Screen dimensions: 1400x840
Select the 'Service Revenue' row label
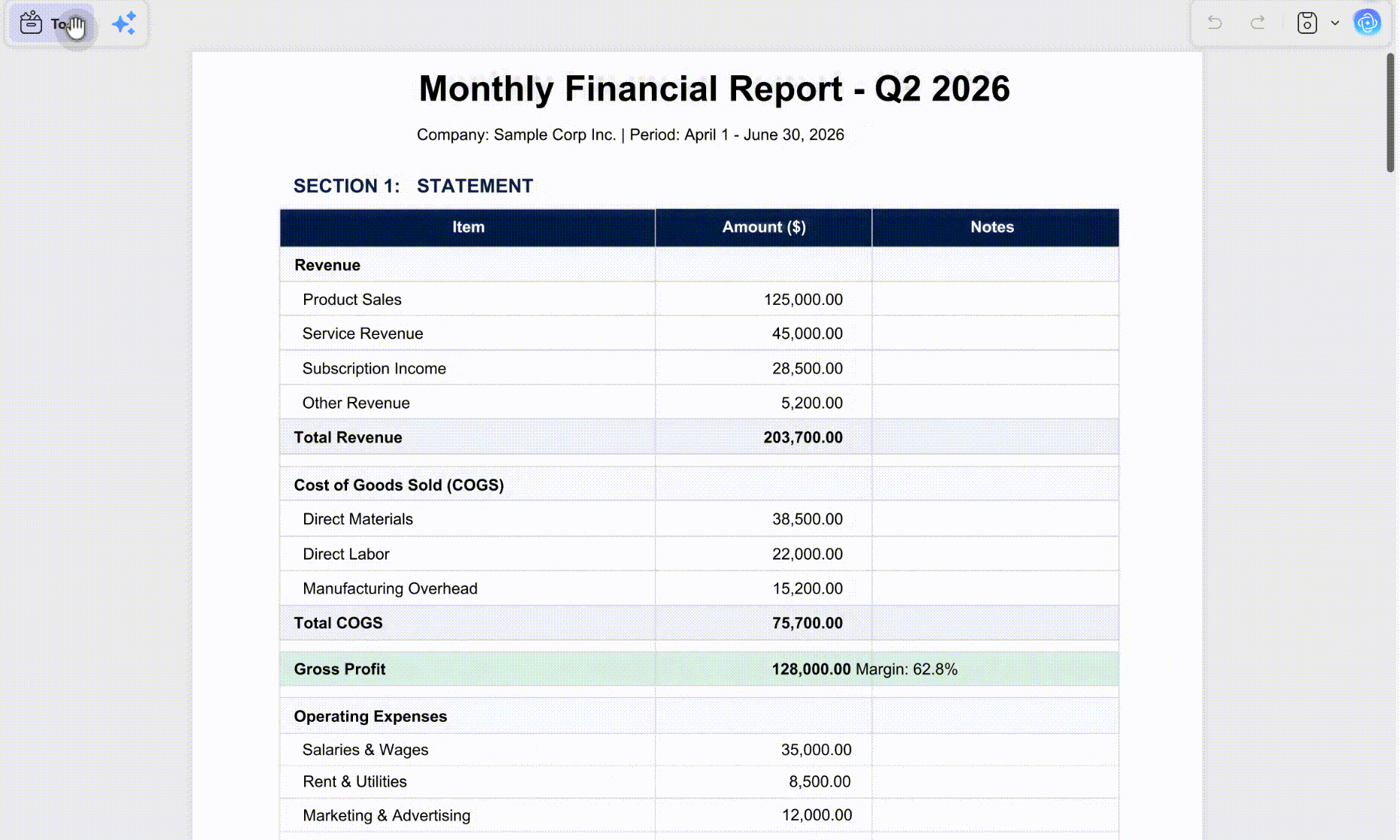[x=363, y=333]
